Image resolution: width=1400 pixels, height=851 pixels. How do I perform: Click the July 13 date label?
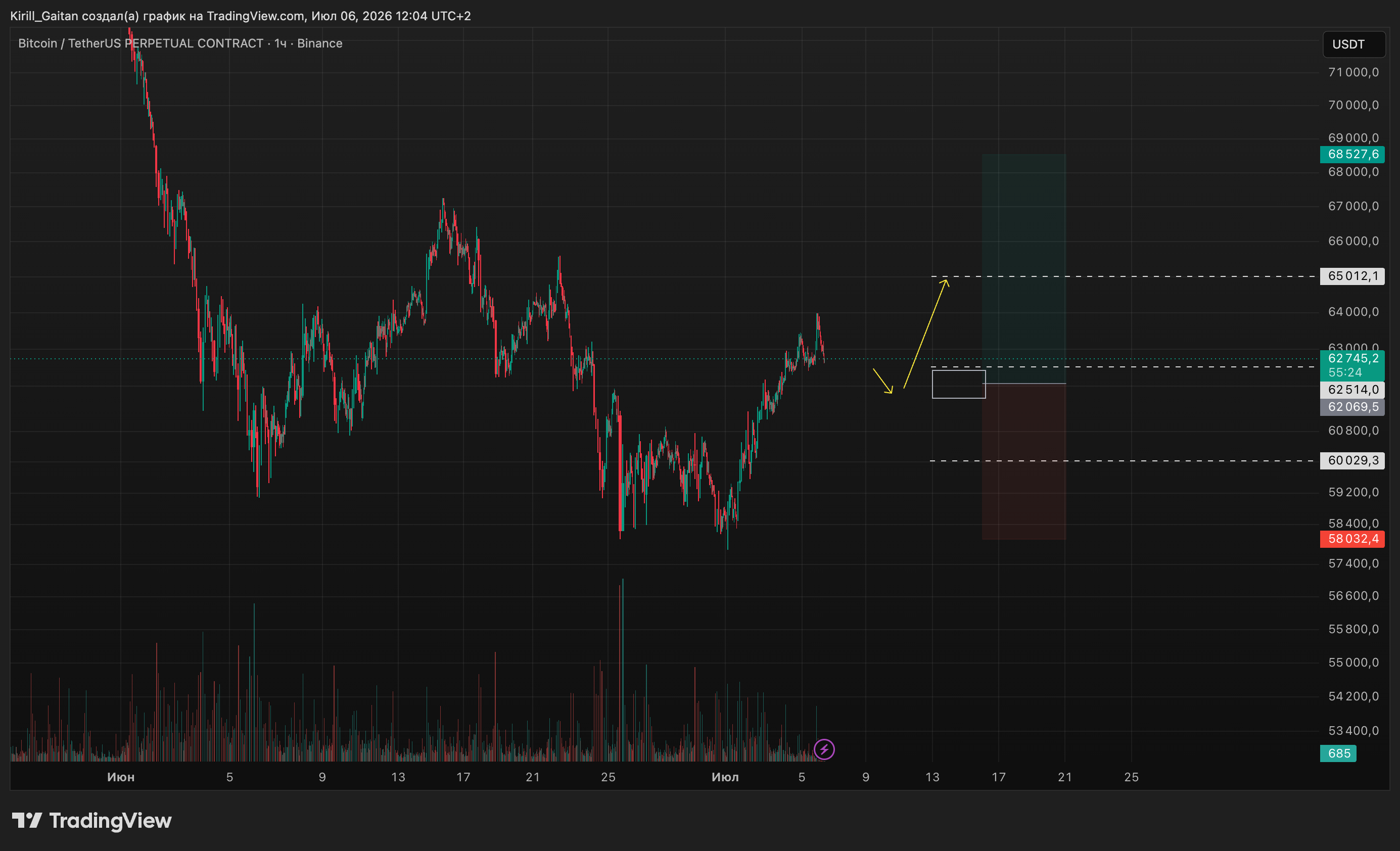click(932, 778)
